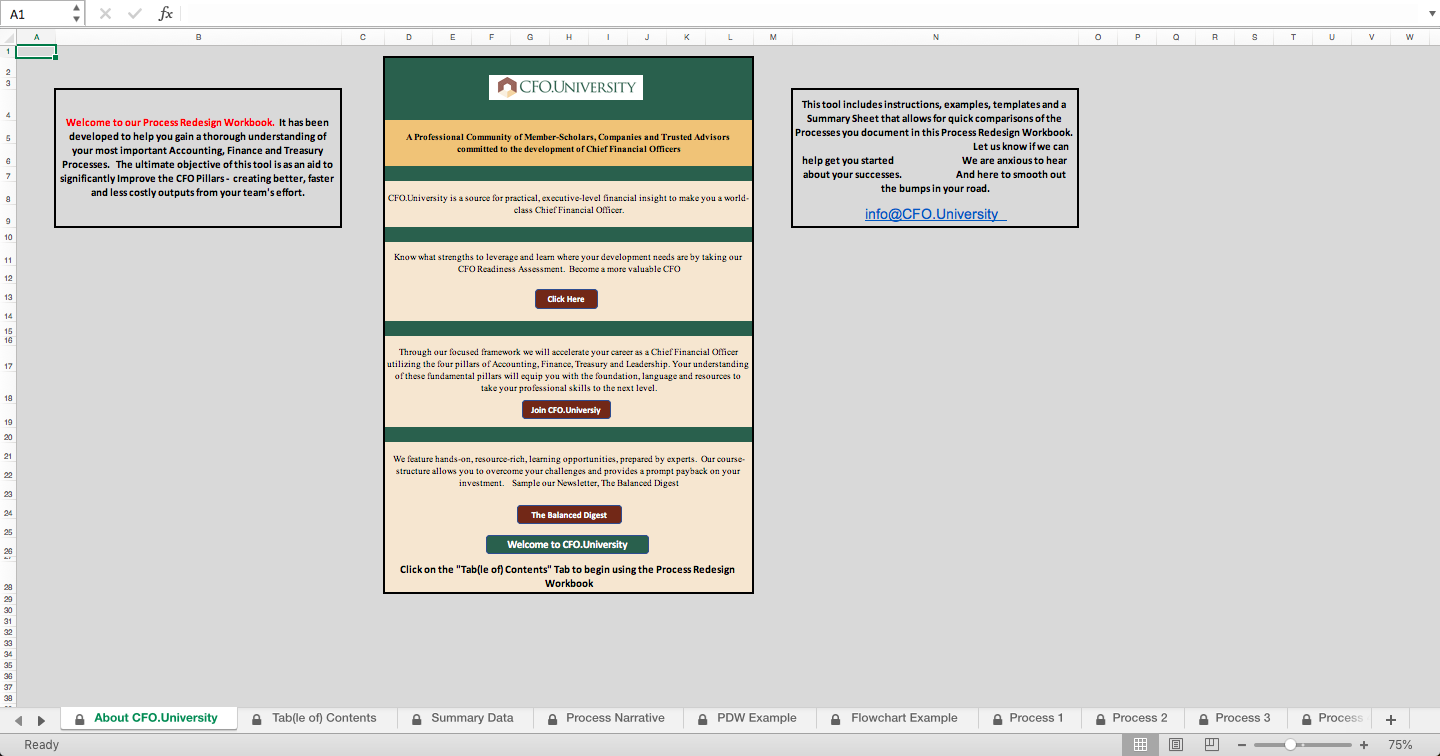Click the lock icon on Summary Data tab
The image size is (1440, 756).
(417, 719)
